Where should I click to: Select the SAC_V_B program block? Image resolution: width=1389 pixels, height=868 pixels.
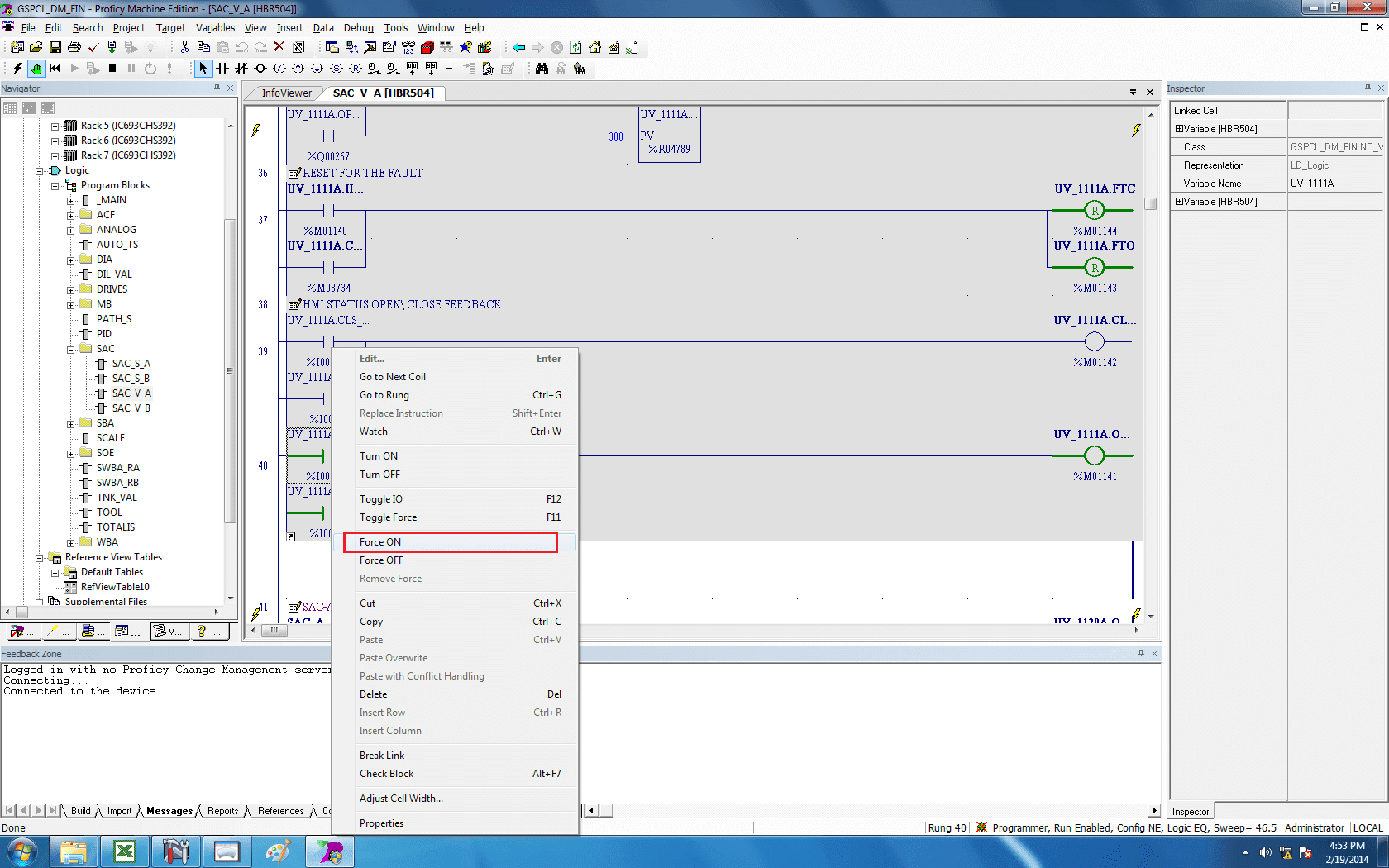(131, 408)
